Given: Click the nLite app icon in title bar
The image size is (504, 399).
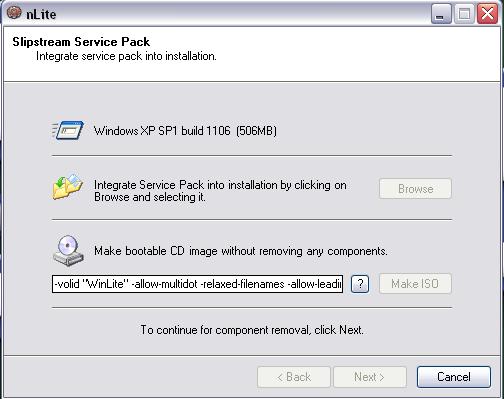Looking at the screenshot, I should [14, 13].
